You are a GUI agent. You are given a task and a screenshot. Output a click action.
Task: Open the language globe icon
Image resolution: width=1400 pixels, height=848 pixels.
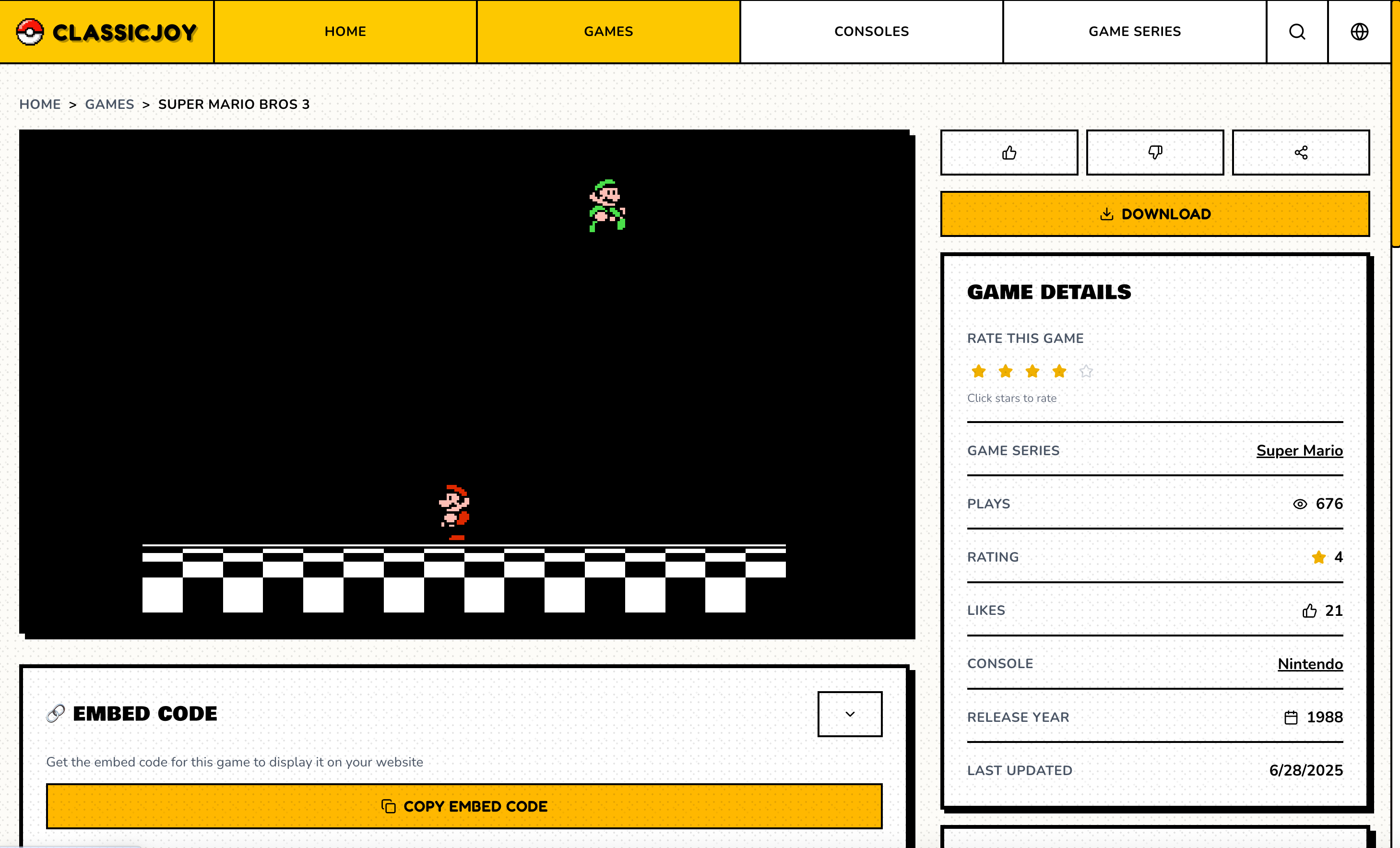point(1359,31)
